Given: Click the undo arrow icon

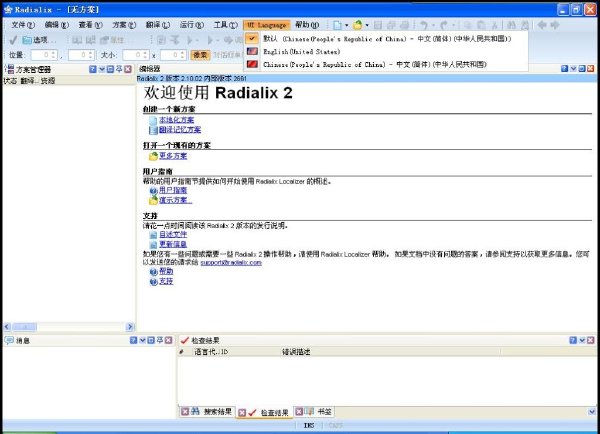Looking at the screenshot, I should [x=424, y=25].
